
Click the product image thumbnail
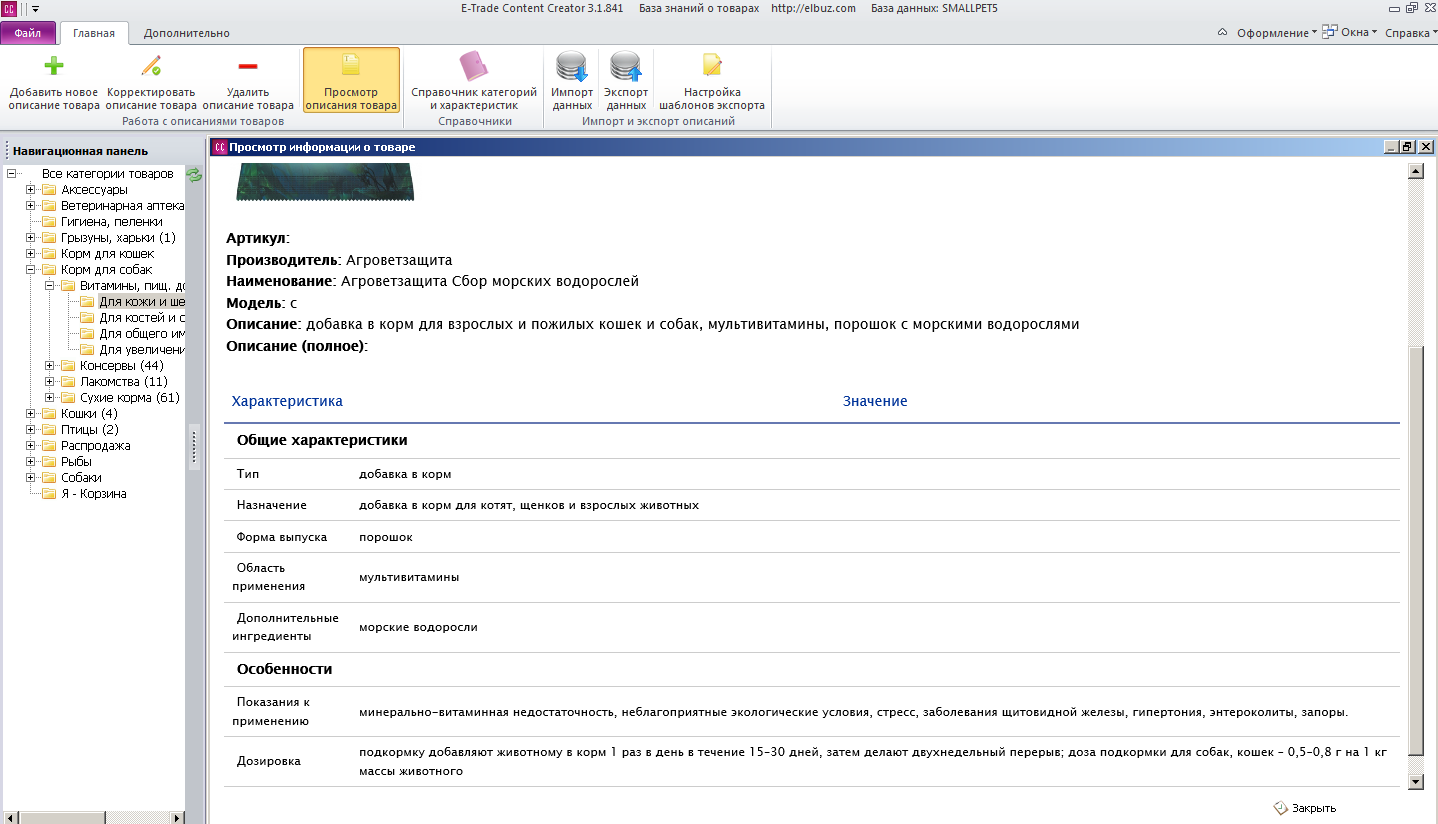(x=325, y=183)
